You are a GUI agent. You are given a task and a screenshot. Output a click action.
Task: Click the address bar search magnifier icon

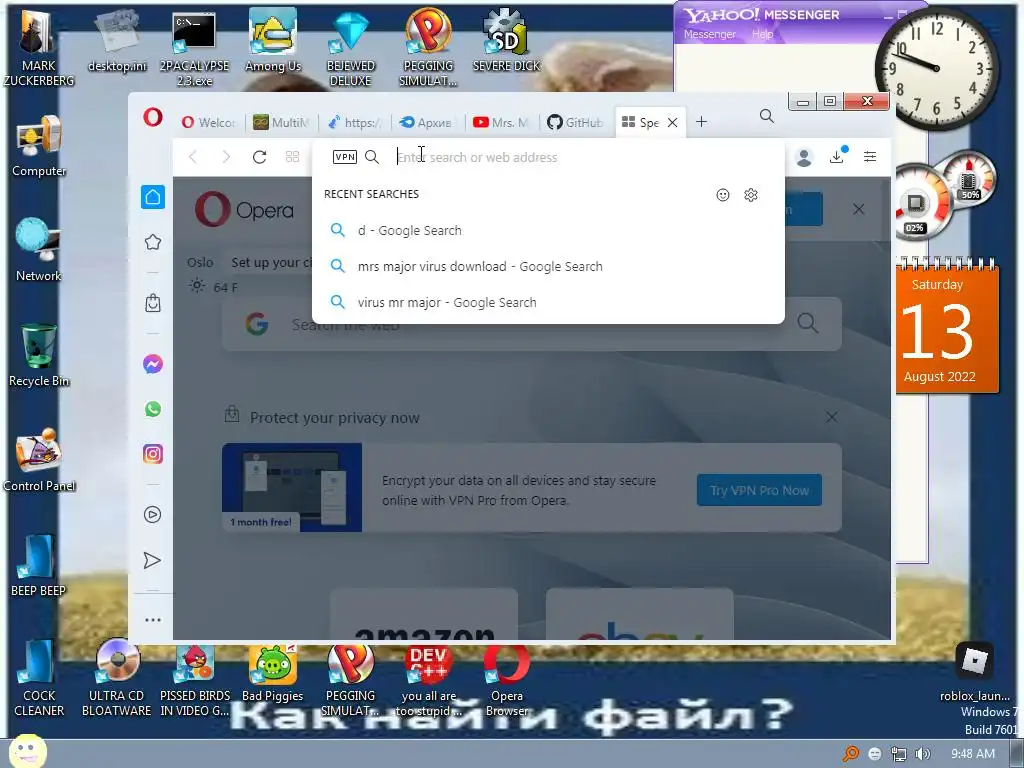[x=372, y=157]
